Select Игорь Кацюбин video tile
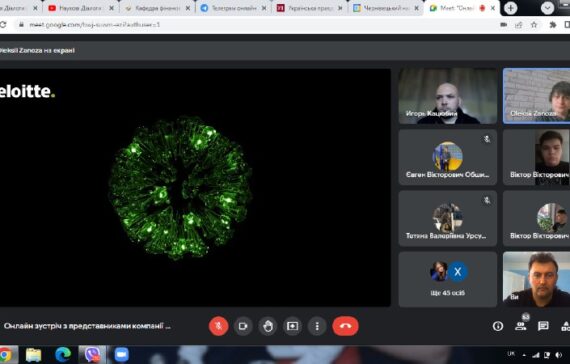This screenshot has height=364, width=570. (448, 96)
